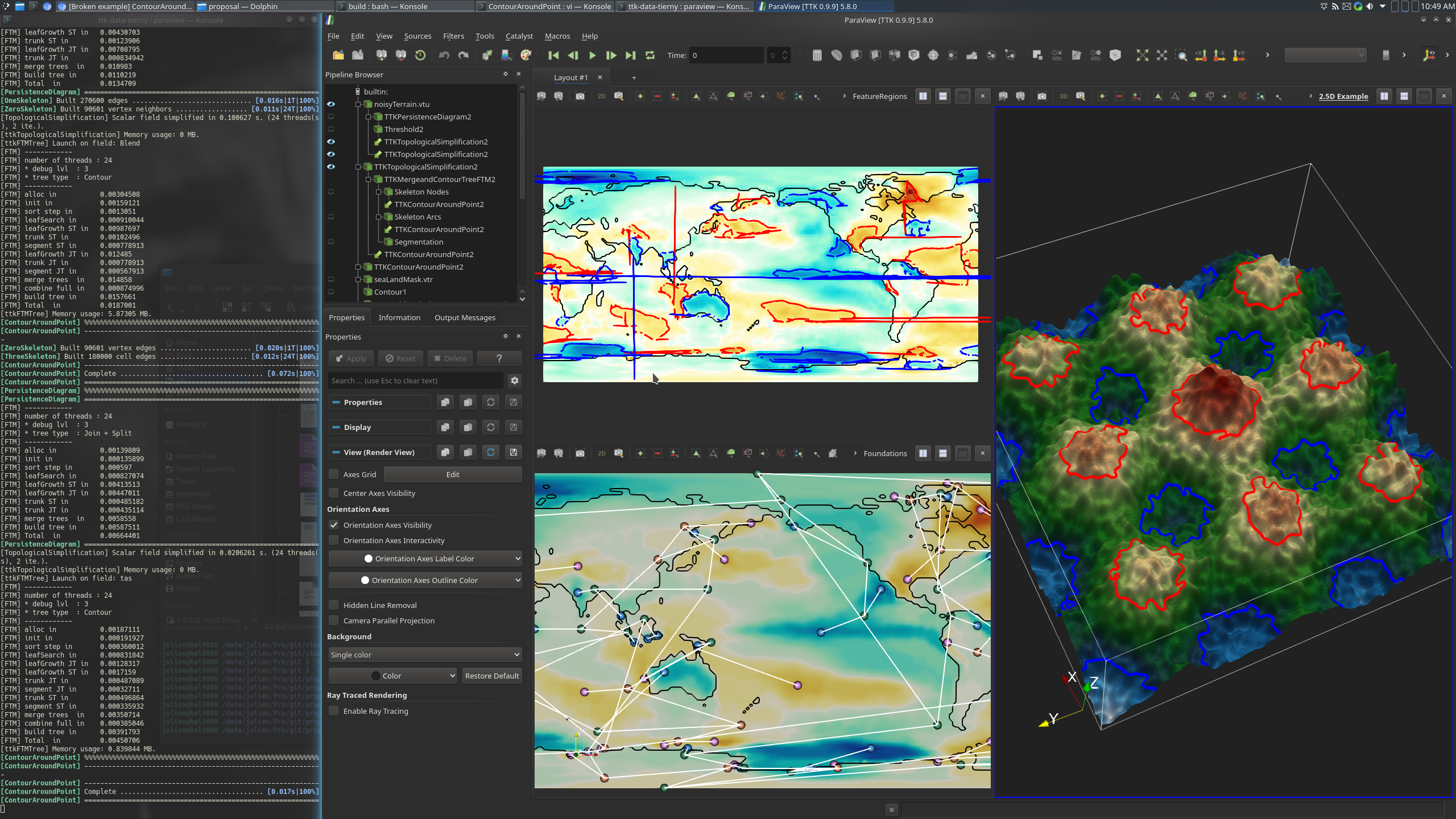The height and width of the screenshot is (819, 1456).
Task: Click the Apply button in Properties
Action: click(x=351, y=358)
